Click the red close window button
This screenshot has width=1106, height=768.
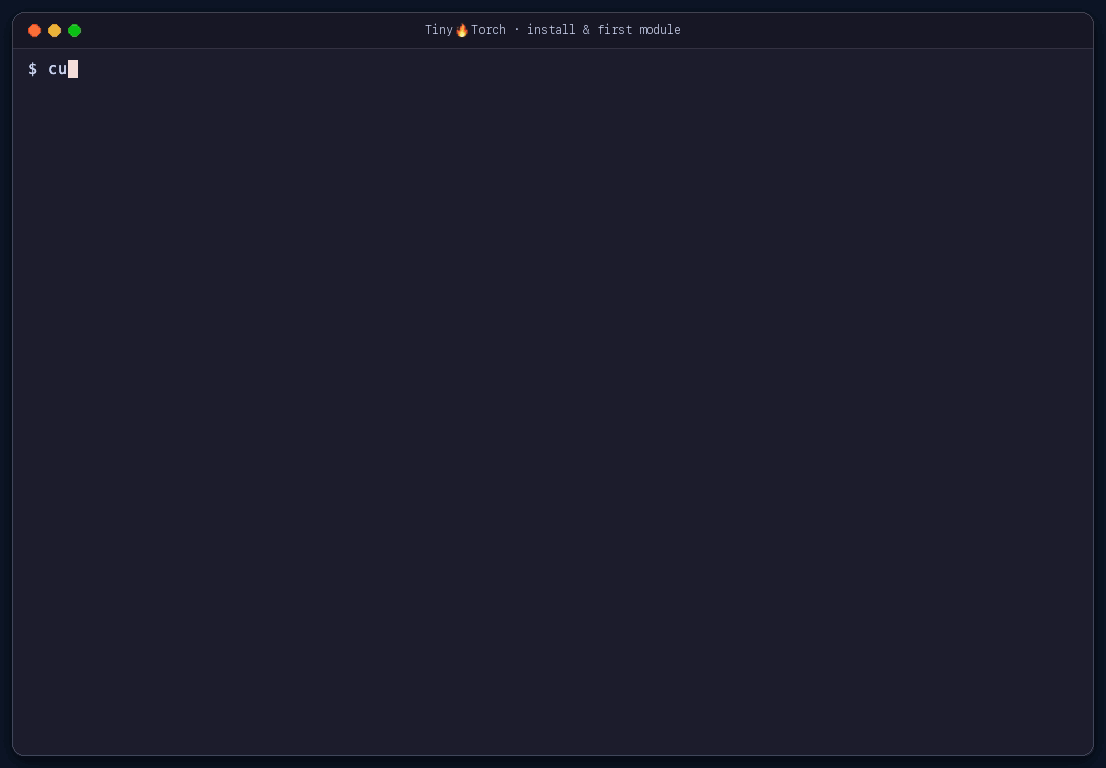point(35,30)
